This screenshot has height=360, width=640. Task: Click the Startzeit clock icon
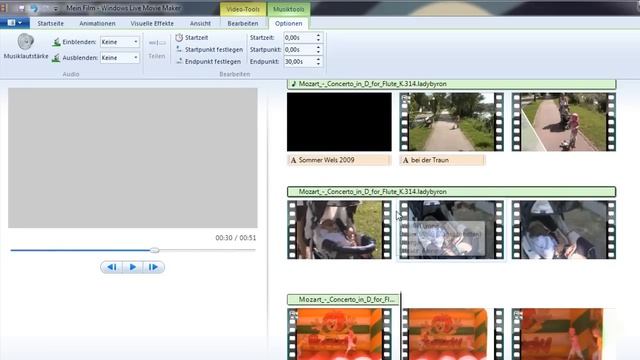click(x=179, y=38)
